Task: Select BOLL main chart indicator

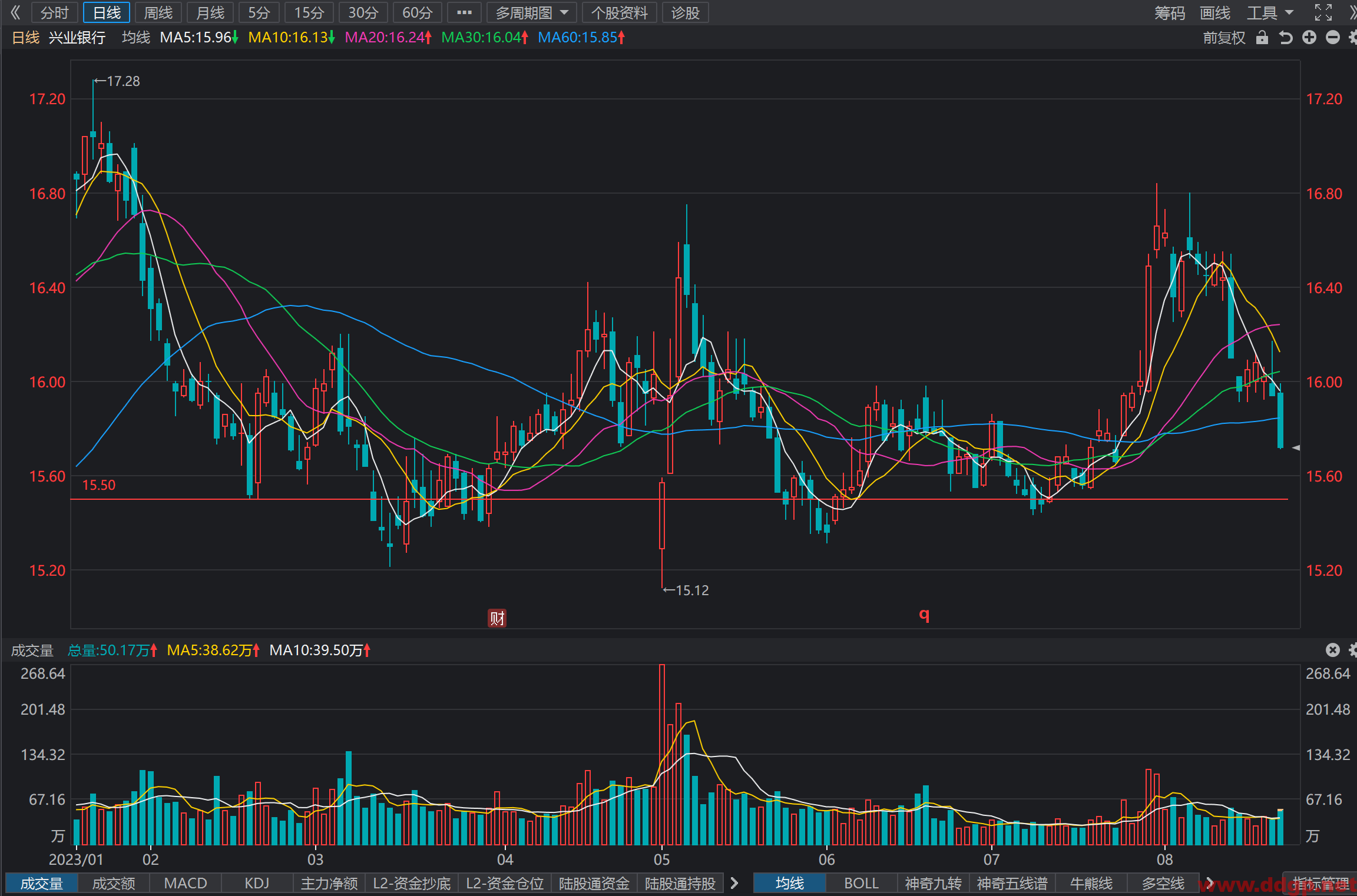Action: pyautogui.click(x=862, y=883)
